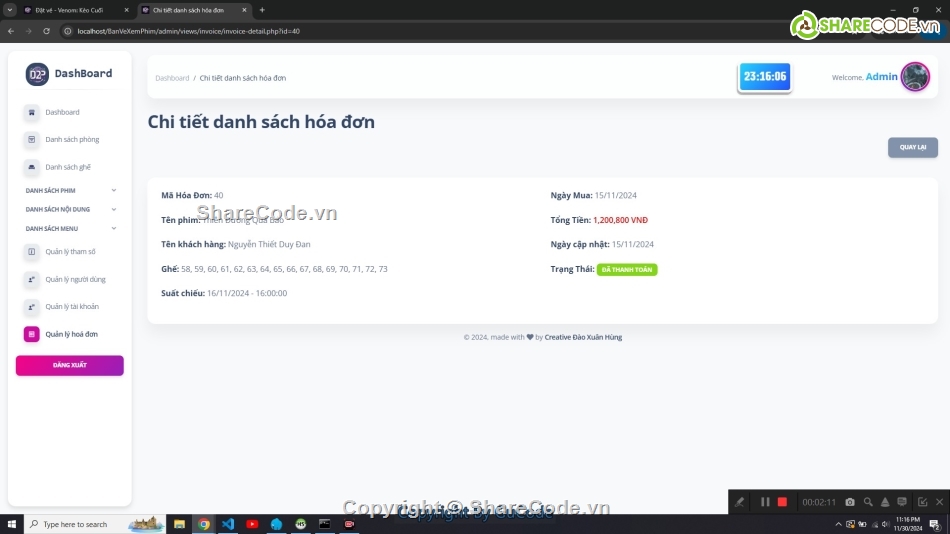This screenshot has height=534, width=950.
Task: Click the Danh sách phòng sidebar icon
Action: [32, 139]
